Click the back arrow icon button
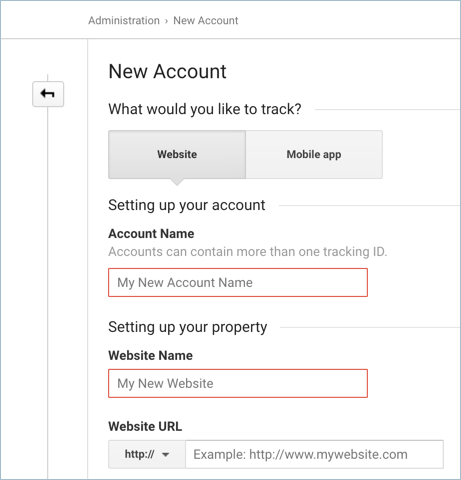Screen dimensions: 461x480 (x=48, y=94)
